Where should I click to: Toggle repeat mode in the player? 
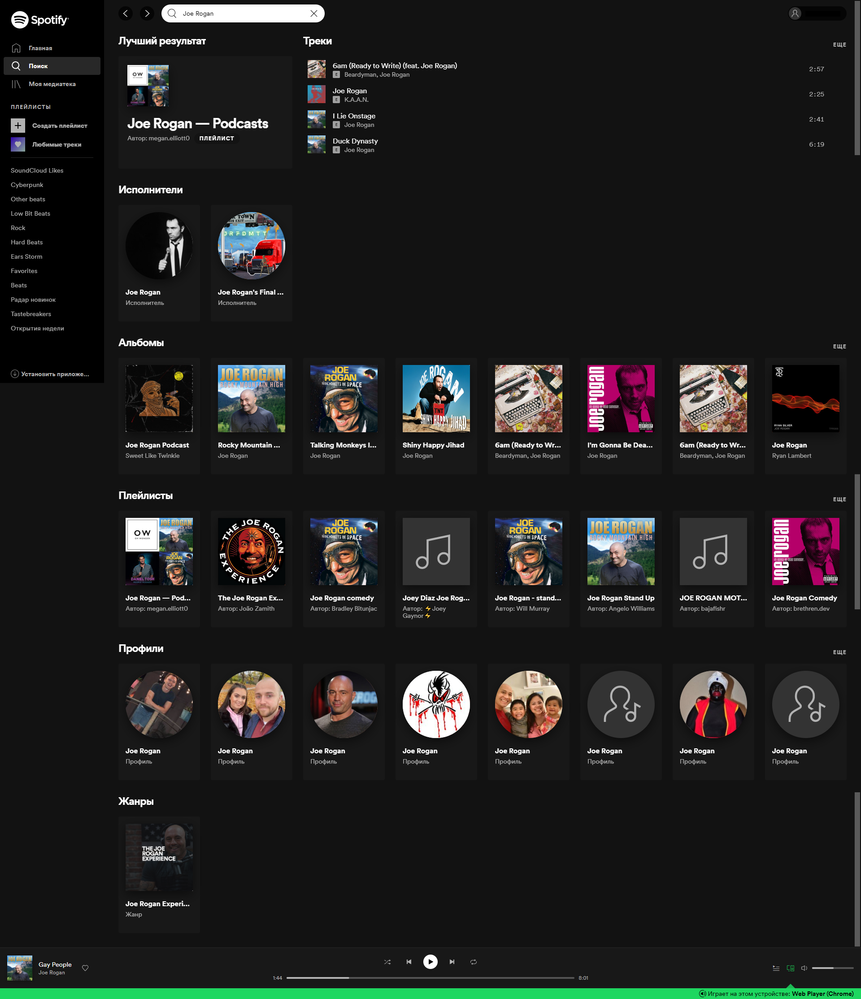(474, 962)
